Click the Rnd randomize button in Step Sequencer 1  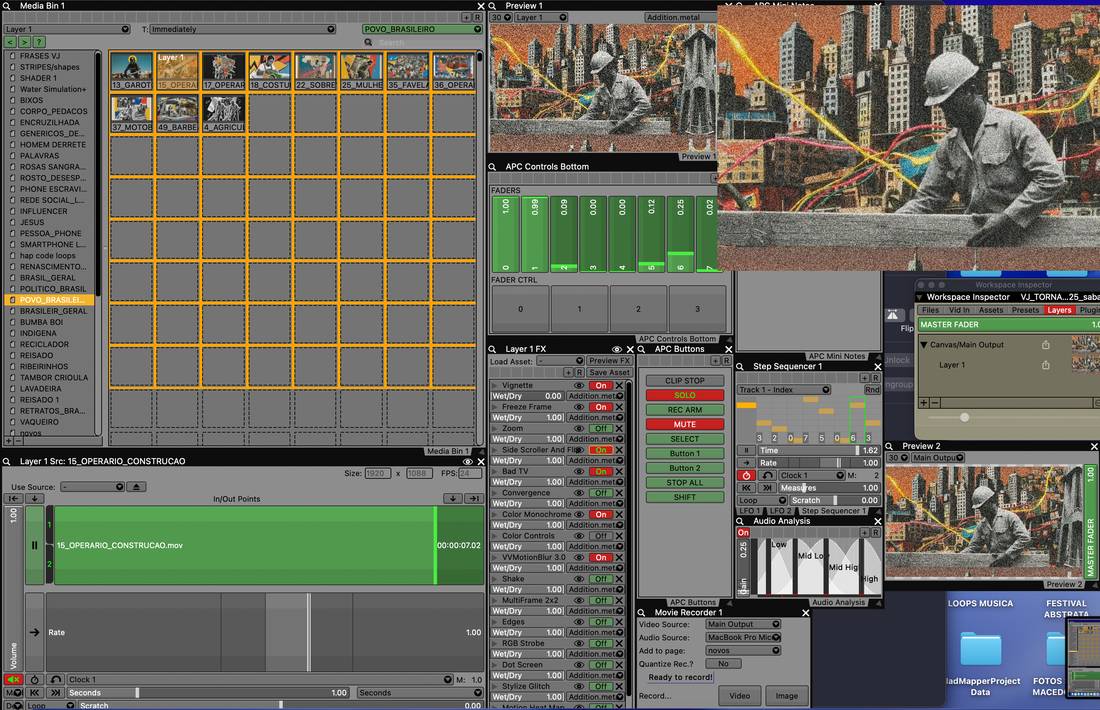click(x=872, y=389)
